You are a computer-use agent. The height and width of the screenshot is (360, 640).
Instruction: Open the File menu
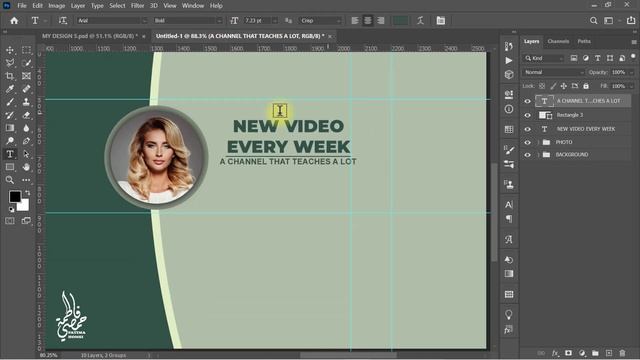[x=22, y=6]
